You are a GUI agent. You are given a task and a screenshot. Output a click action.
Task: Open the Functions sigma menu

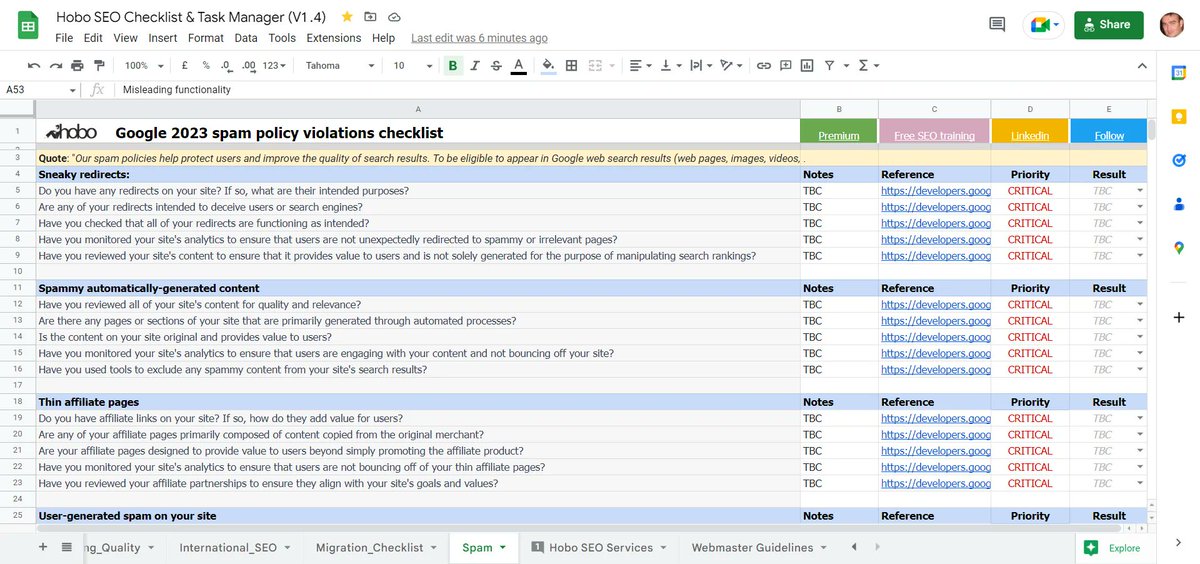[x=868, y=66]
